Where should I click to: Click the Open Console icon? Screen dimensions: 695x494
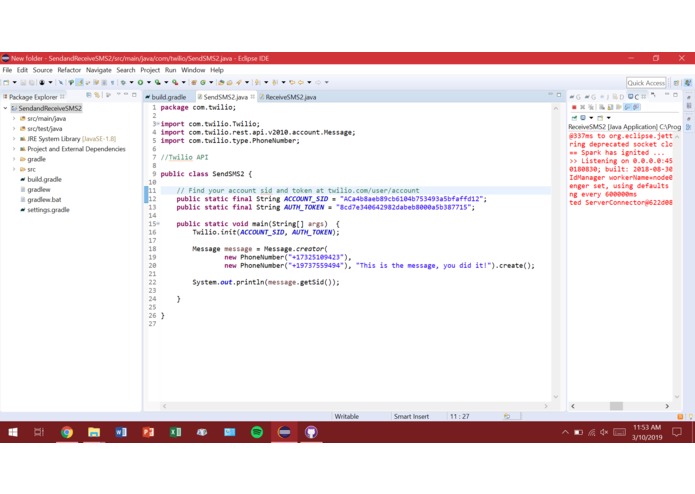coord(600,118)
